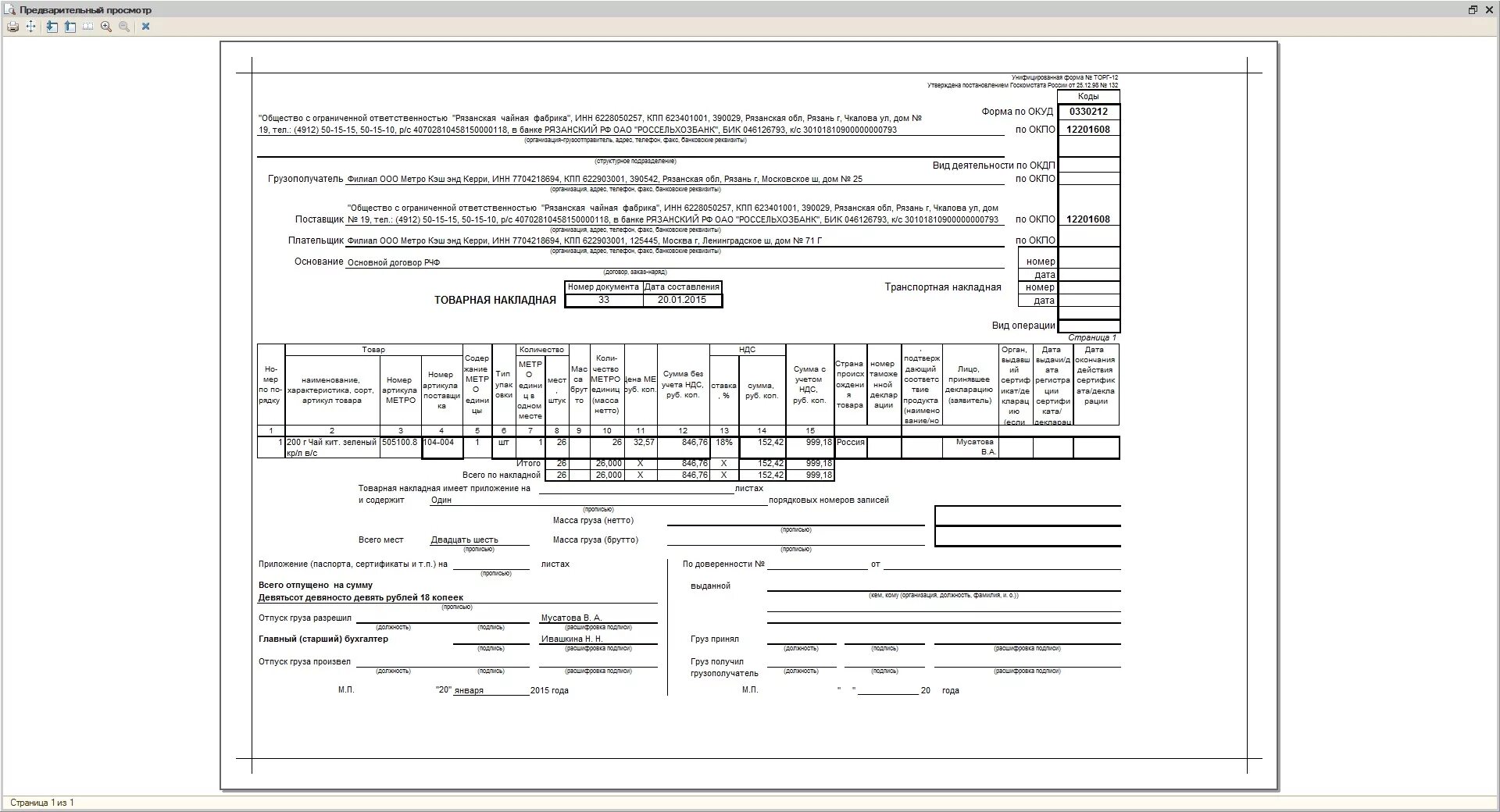Select the move/pan arrows tool
This screenshot has height=812, width=1500.
(31, 27)
